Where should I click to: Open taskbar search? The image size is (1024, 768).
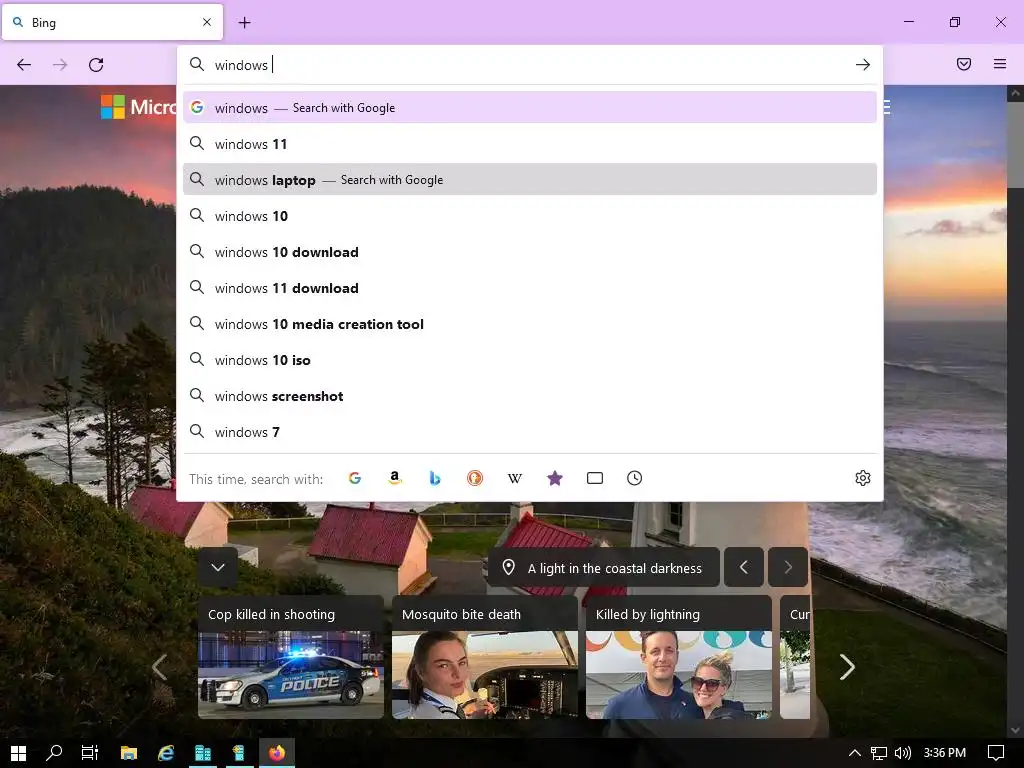pyautogui.click(x=54, y=753)
